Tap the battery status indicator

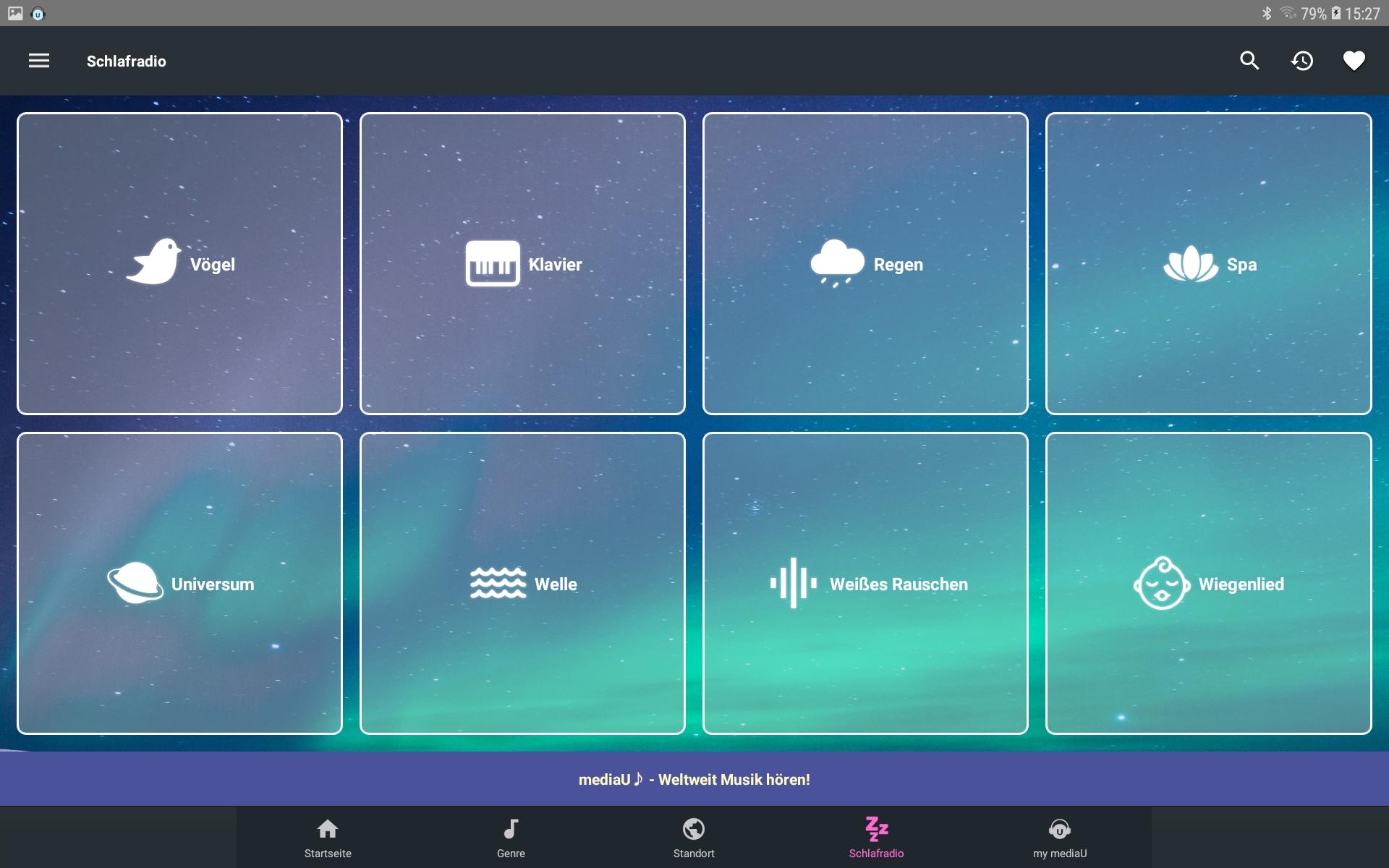[1336, 13]
